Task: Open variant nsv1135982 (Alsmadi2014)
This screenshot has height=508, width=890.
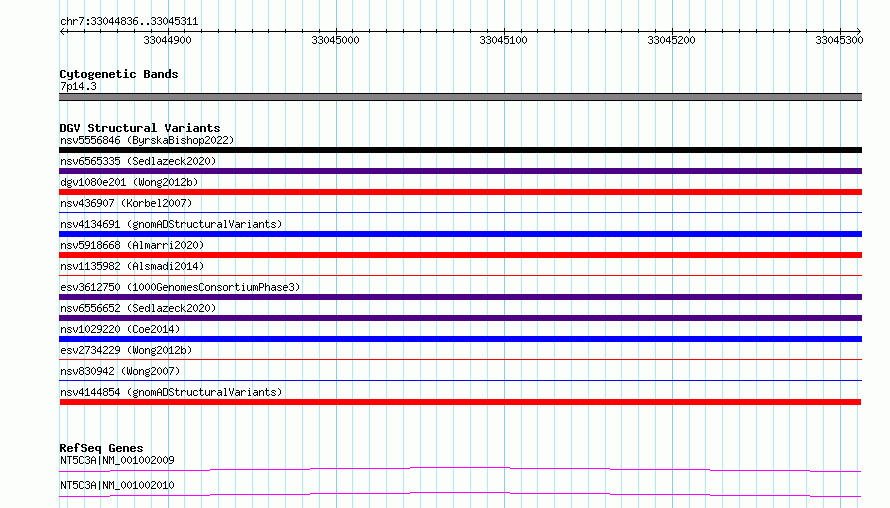Action: (132, 266)
